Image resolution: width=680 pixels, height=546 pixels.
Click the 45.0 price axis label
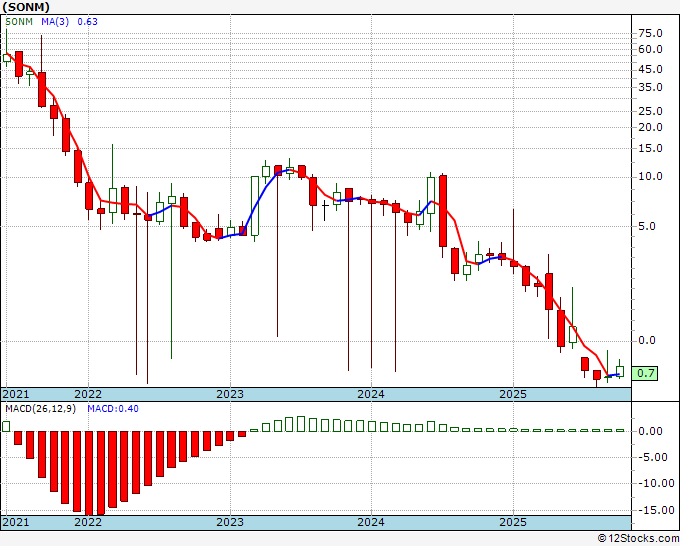(650, 69)
